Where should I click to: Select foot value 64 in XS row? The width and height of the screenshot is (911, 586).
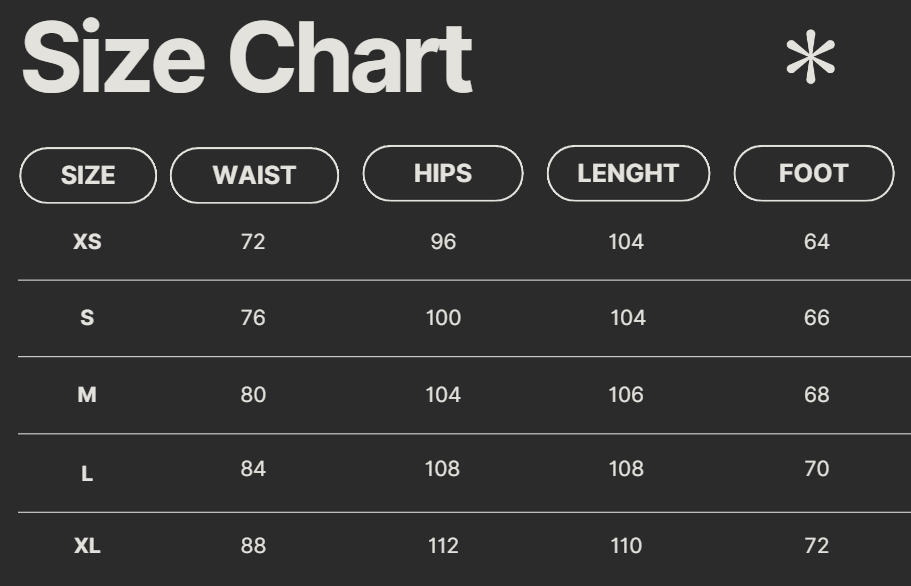[817, 242]
